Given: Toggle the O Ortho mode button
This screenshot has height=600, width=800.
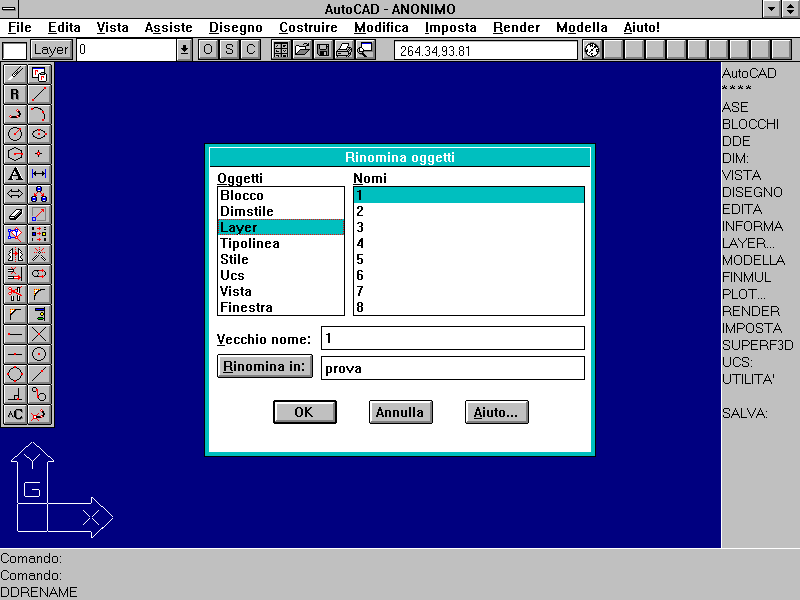Looking at the screenshot, I should 208,49.
